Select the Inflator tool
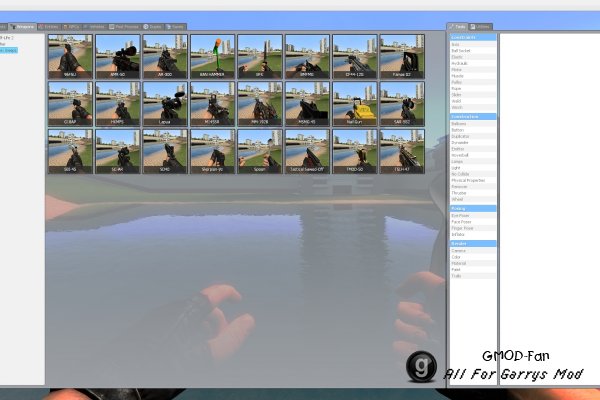This screenshot has width=600, height=400. 473,234
